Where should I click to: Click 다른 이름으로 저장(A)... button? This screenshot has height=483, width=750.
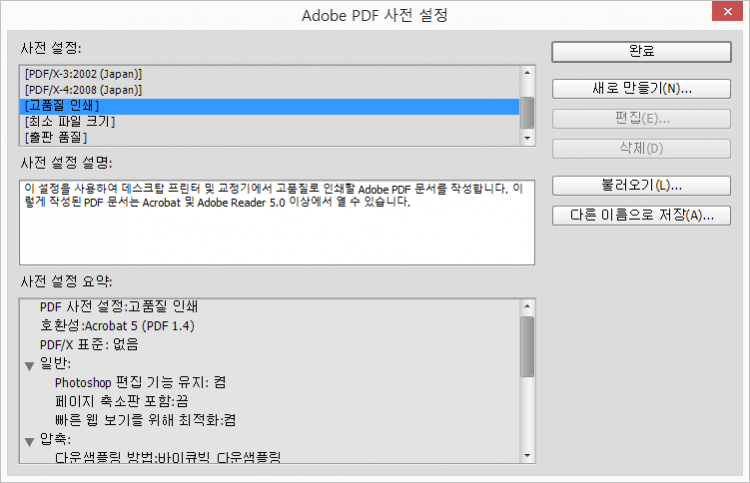[x=641, y=216]
